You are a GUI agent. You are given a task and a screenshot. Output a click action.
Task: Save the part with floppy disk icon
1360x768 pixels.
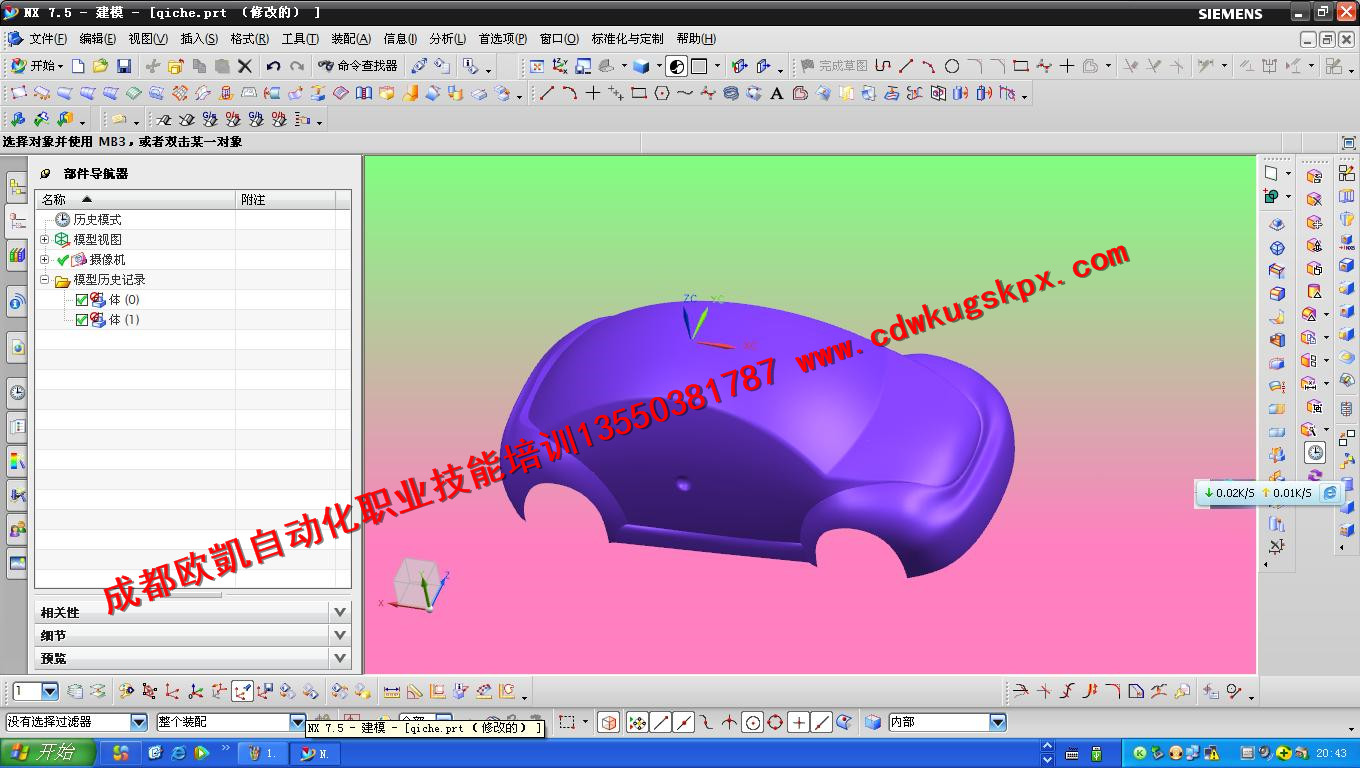pyautogui.click(x=124, y=66)
